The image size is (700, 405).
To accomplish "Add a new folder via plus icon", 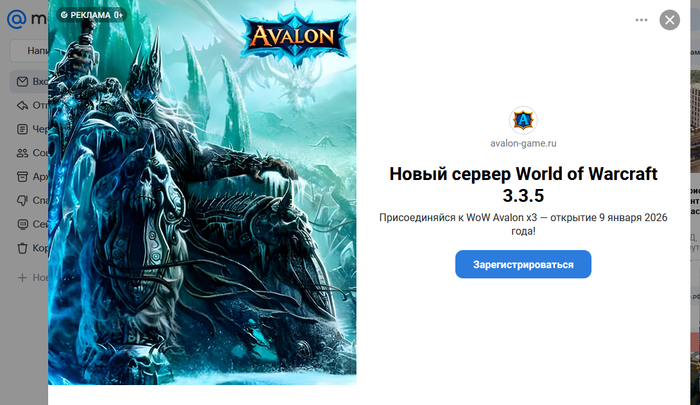I will [x=22, y=278].
